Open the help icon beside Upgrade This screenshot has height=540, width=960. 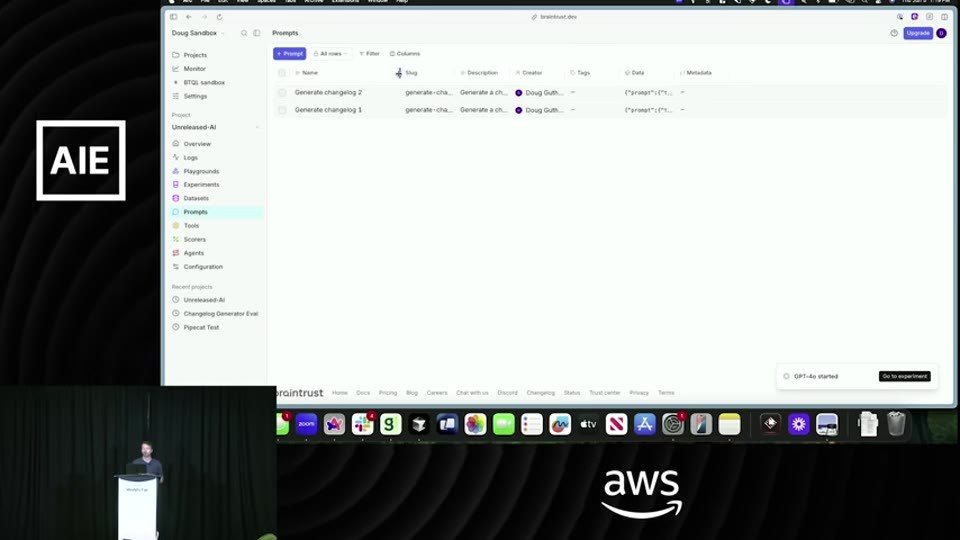894,33
